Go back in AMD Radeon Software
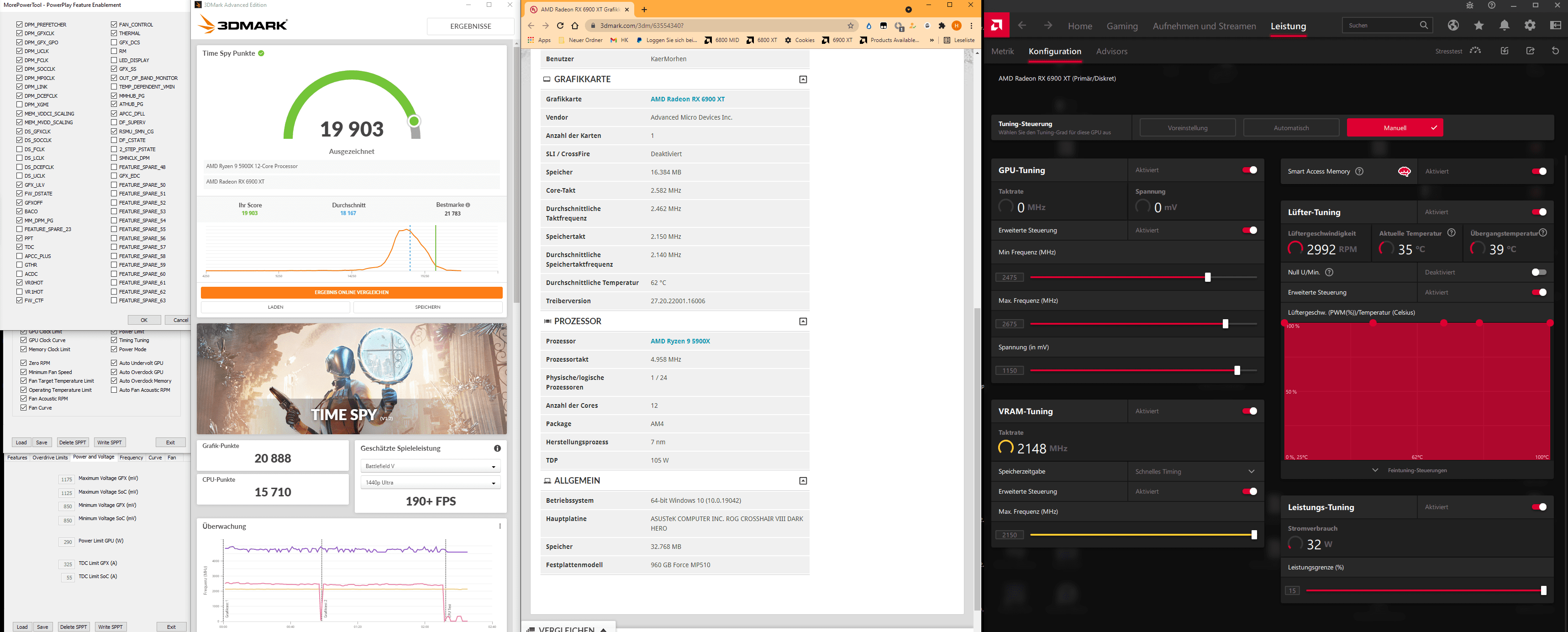The image size is (1568, 632). pyautogui.click(x=1022, y=26)
